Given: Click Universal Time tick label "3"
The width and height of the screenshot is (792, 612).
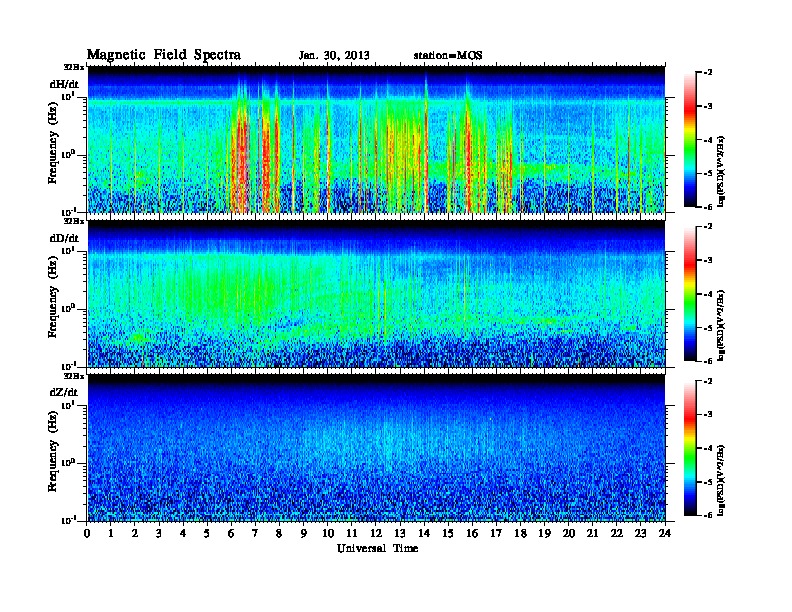Looking at the screenshot, I should click(159, 534).
